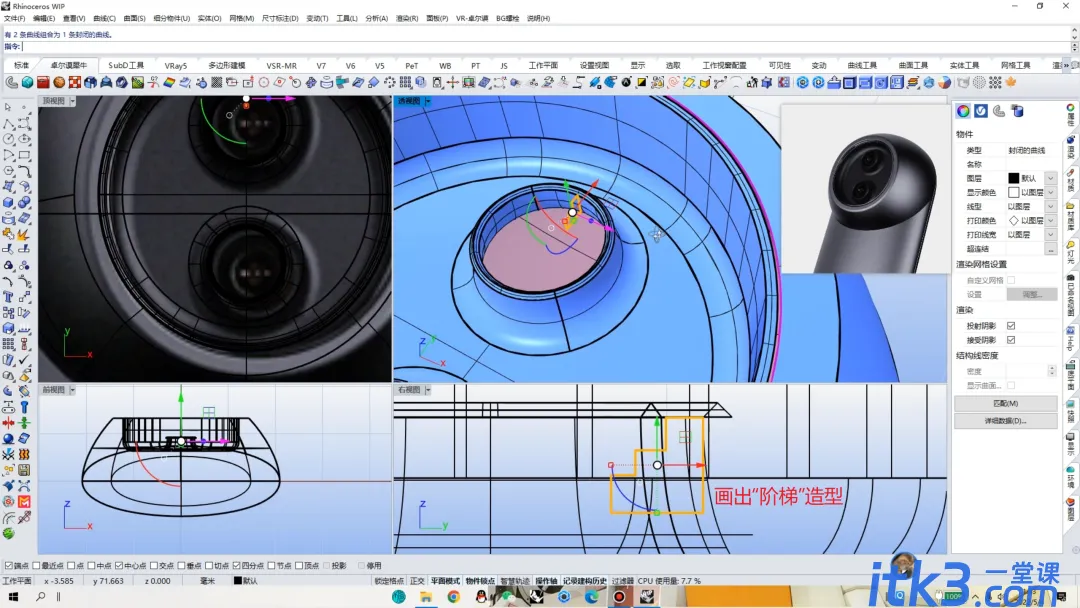This screenshot has height=608, width=1080.
Task: Open the 实体(O) menu
Action: click(209, 19)
